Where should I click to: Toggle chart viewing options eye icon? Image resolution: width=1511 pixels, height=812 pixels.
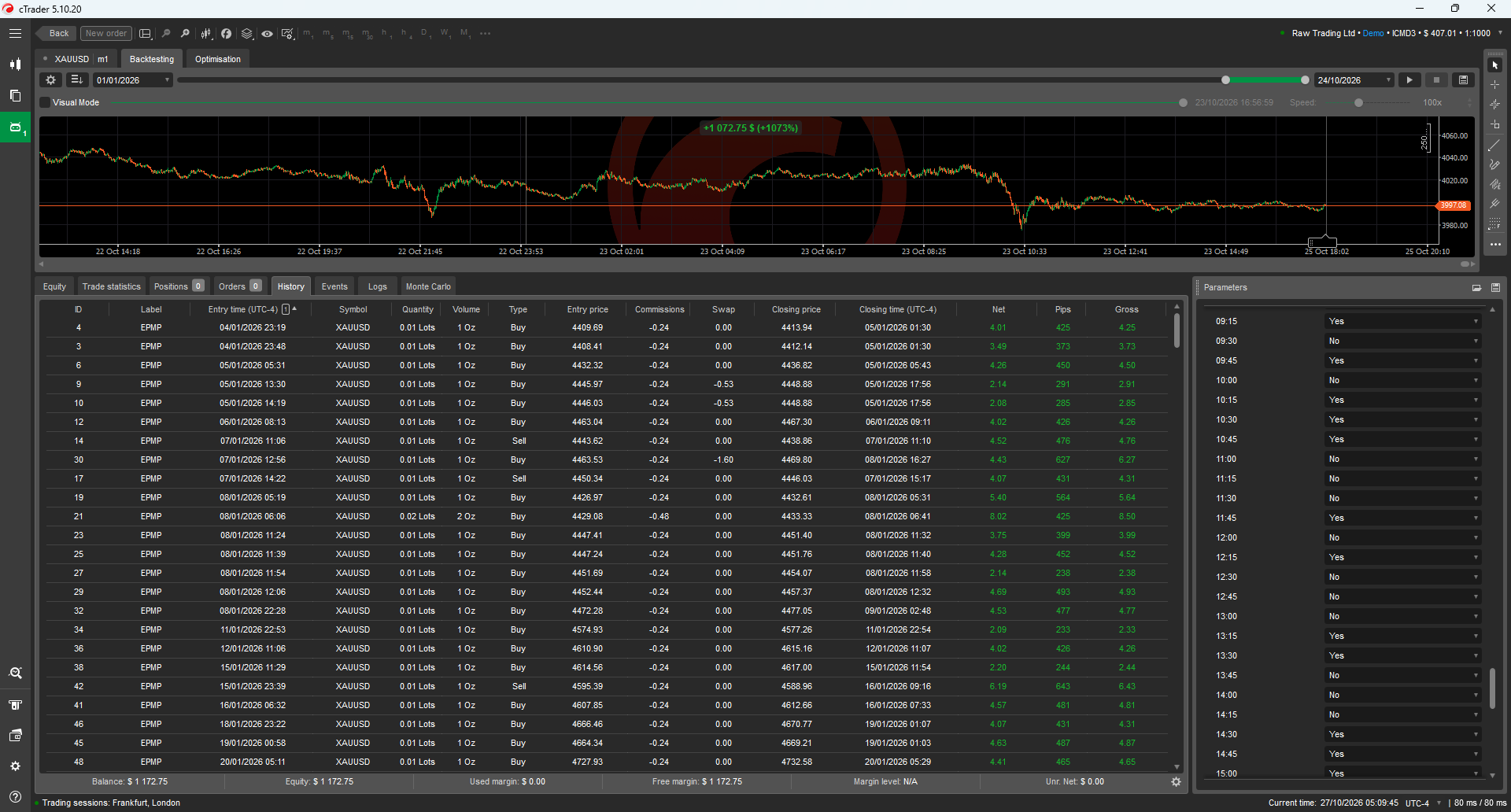268,34
